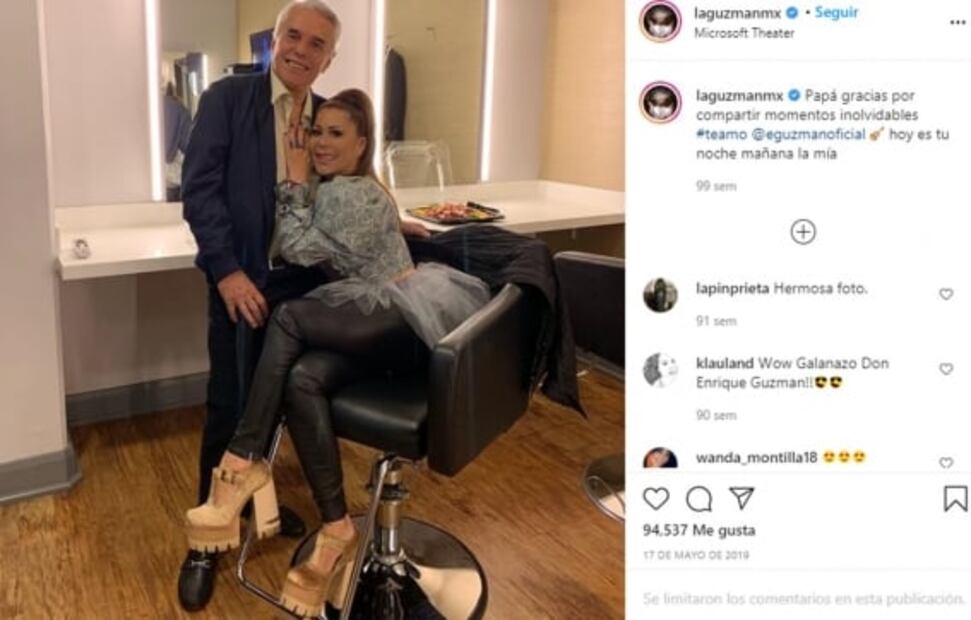
Task: Open wanda_montilla18 username link
Action: (x=756, y=458)
